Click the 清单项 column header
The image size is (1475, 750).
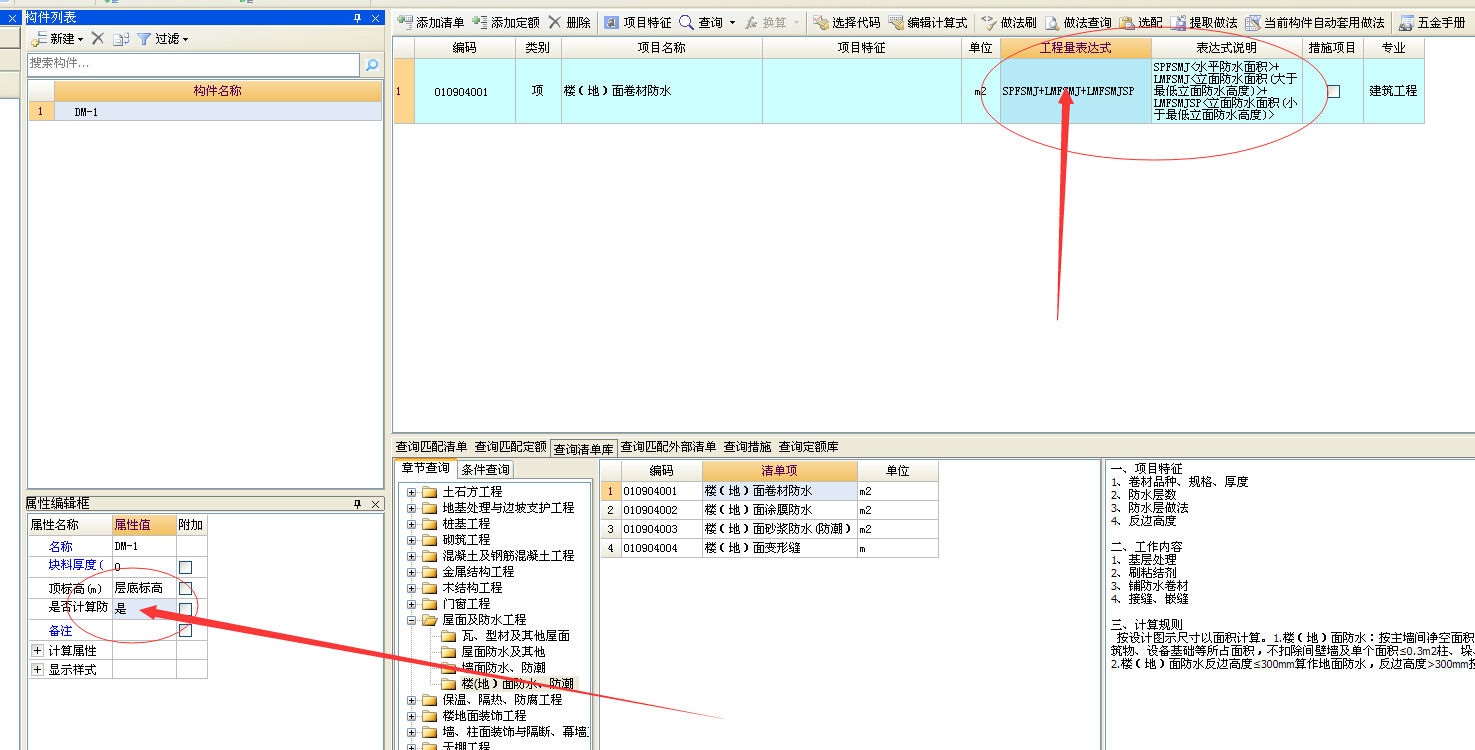[x=780, y=471]
